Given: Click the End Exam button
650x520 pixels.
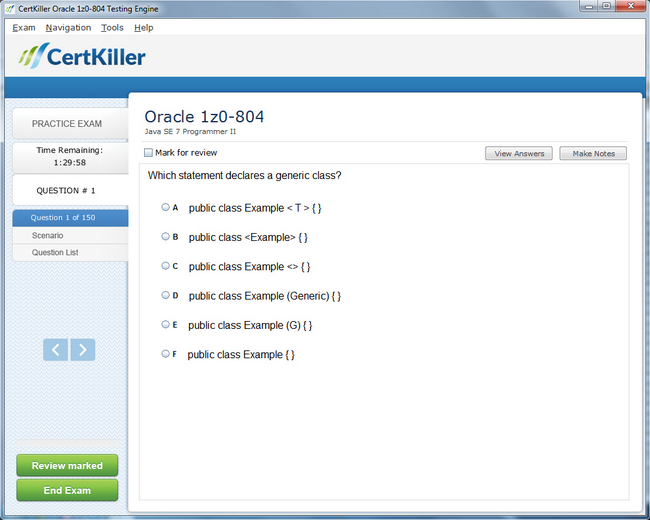Looking at the screenshot, I should coord(67,490).
